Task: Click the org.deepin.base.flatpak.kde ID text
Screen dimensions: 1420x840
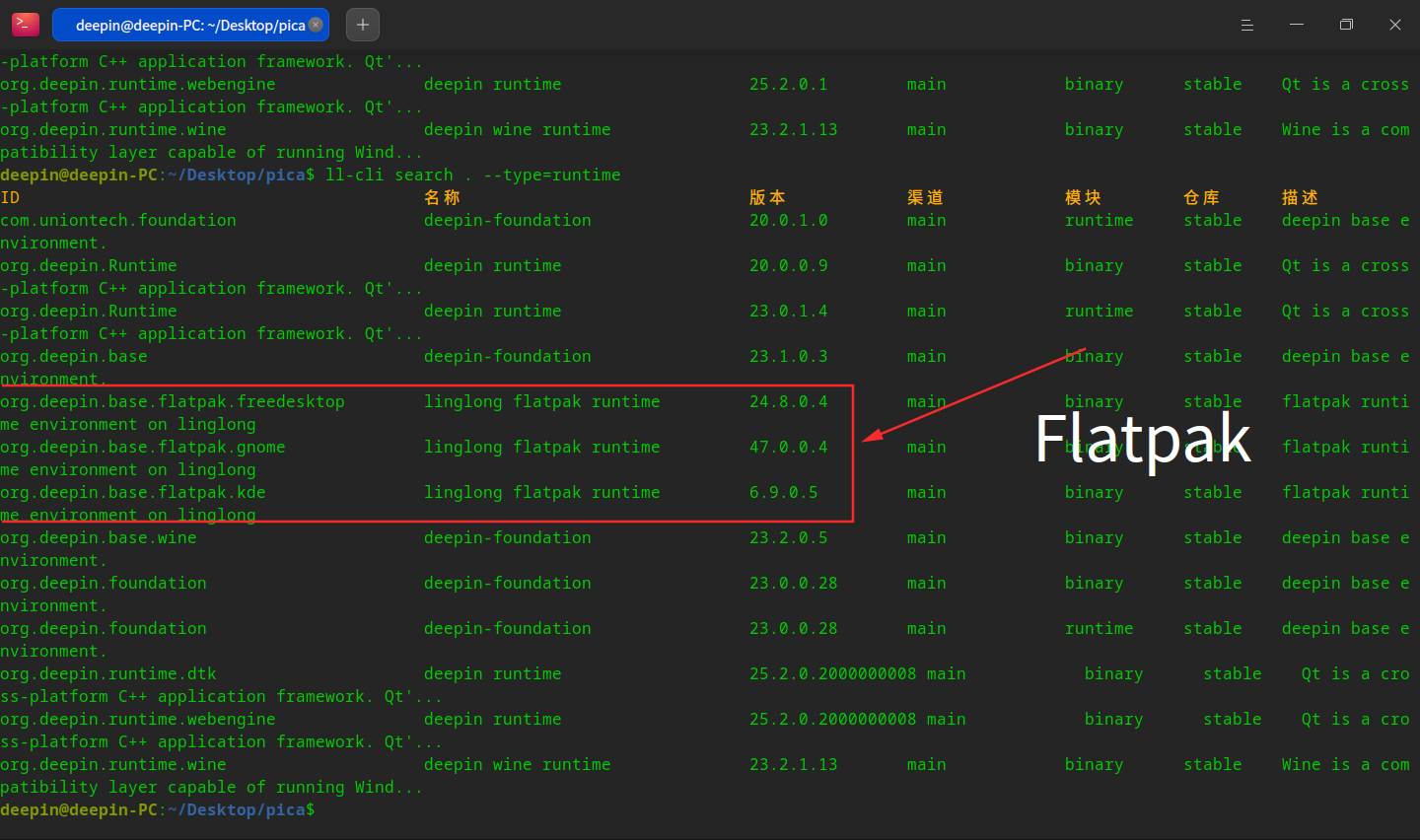Action: pos(133,493)
